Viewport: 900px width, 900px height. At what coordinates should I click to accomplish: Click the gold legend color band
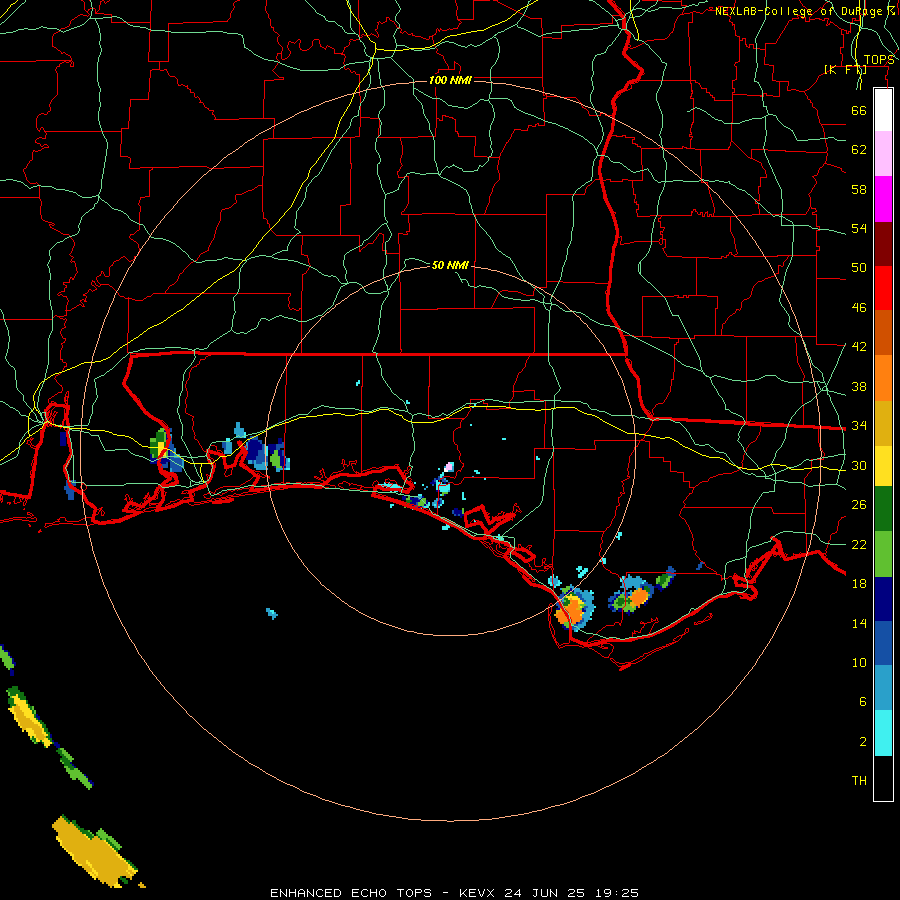click(883, 424)
